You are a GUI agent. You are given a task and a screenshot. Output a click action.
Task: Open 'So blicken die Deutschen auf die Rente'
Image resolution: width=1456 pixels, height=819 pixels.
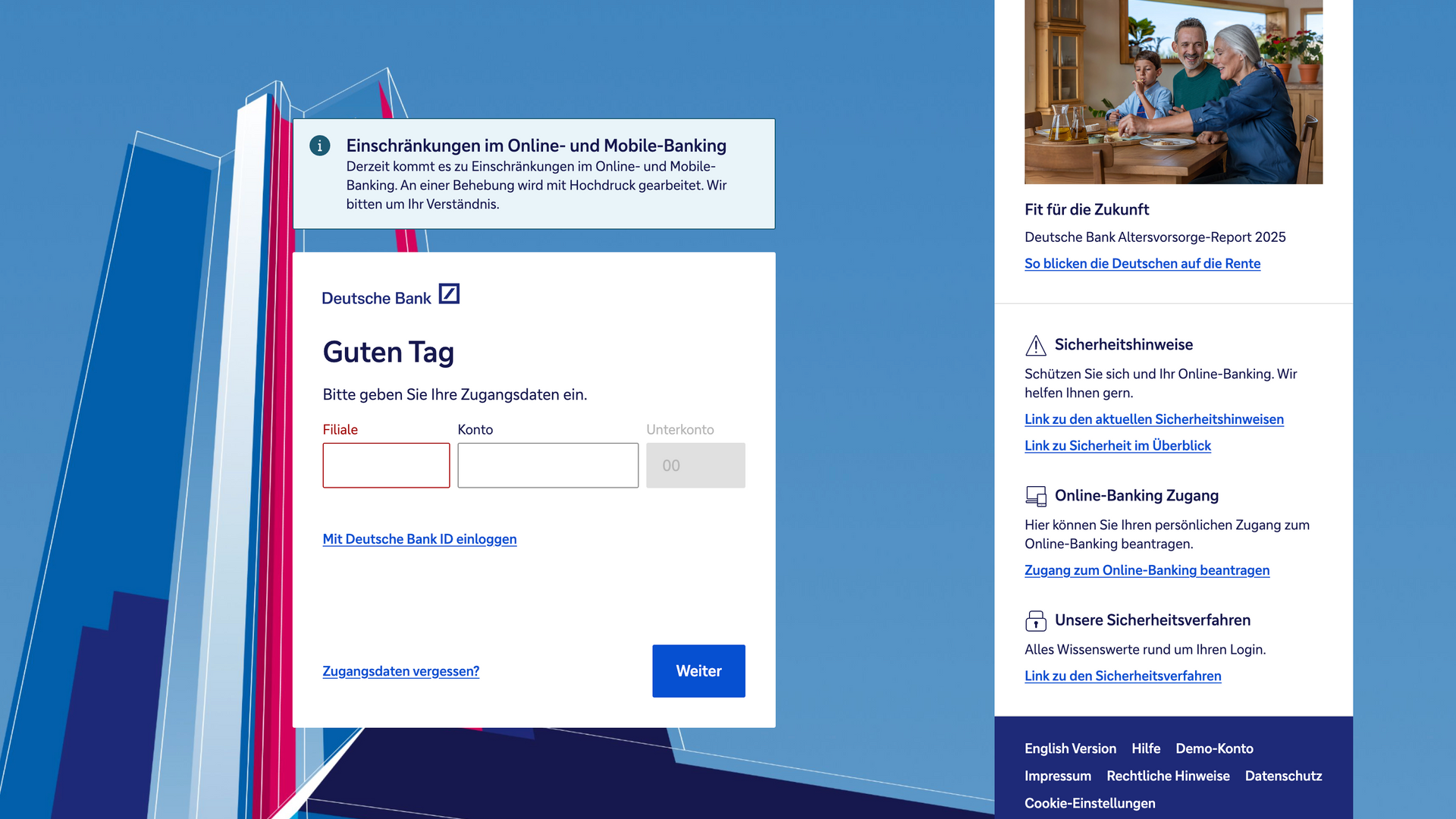click(1142, 263)
